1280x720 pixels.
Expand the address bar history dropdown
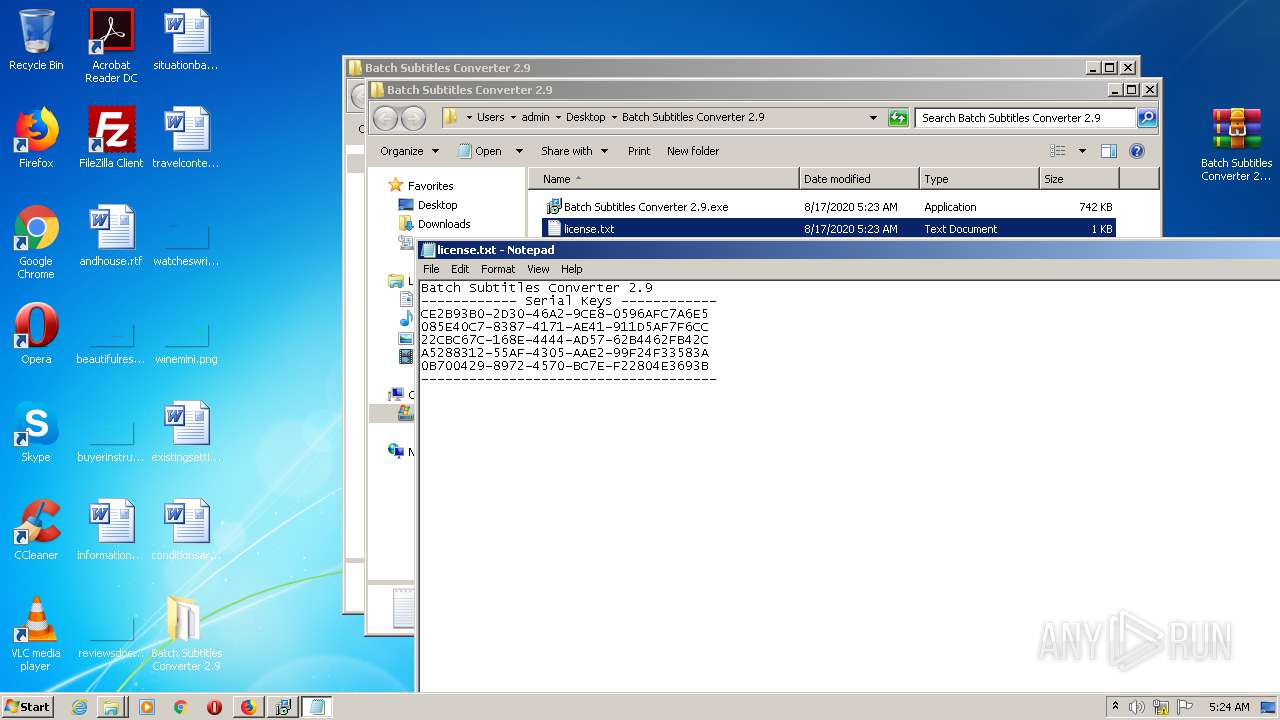point(873,117)
